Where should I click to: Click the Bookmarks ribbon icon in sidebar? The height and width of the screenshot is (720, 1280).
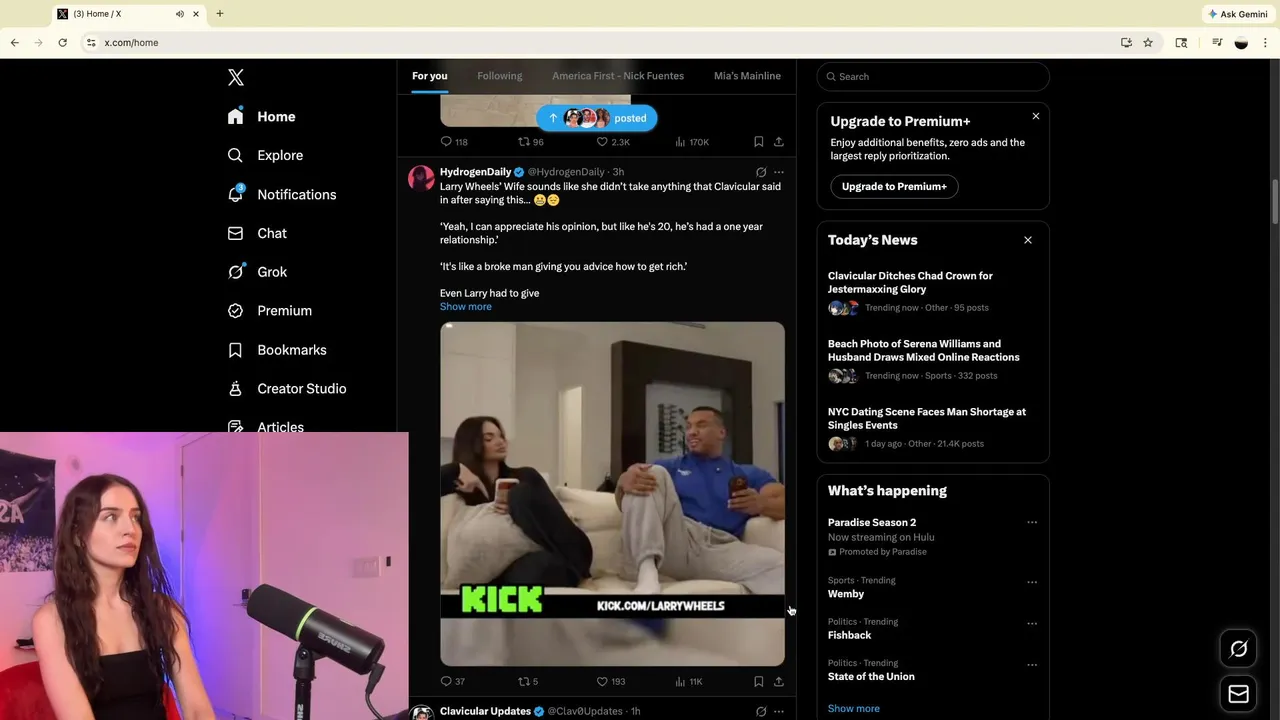point(235,350)
